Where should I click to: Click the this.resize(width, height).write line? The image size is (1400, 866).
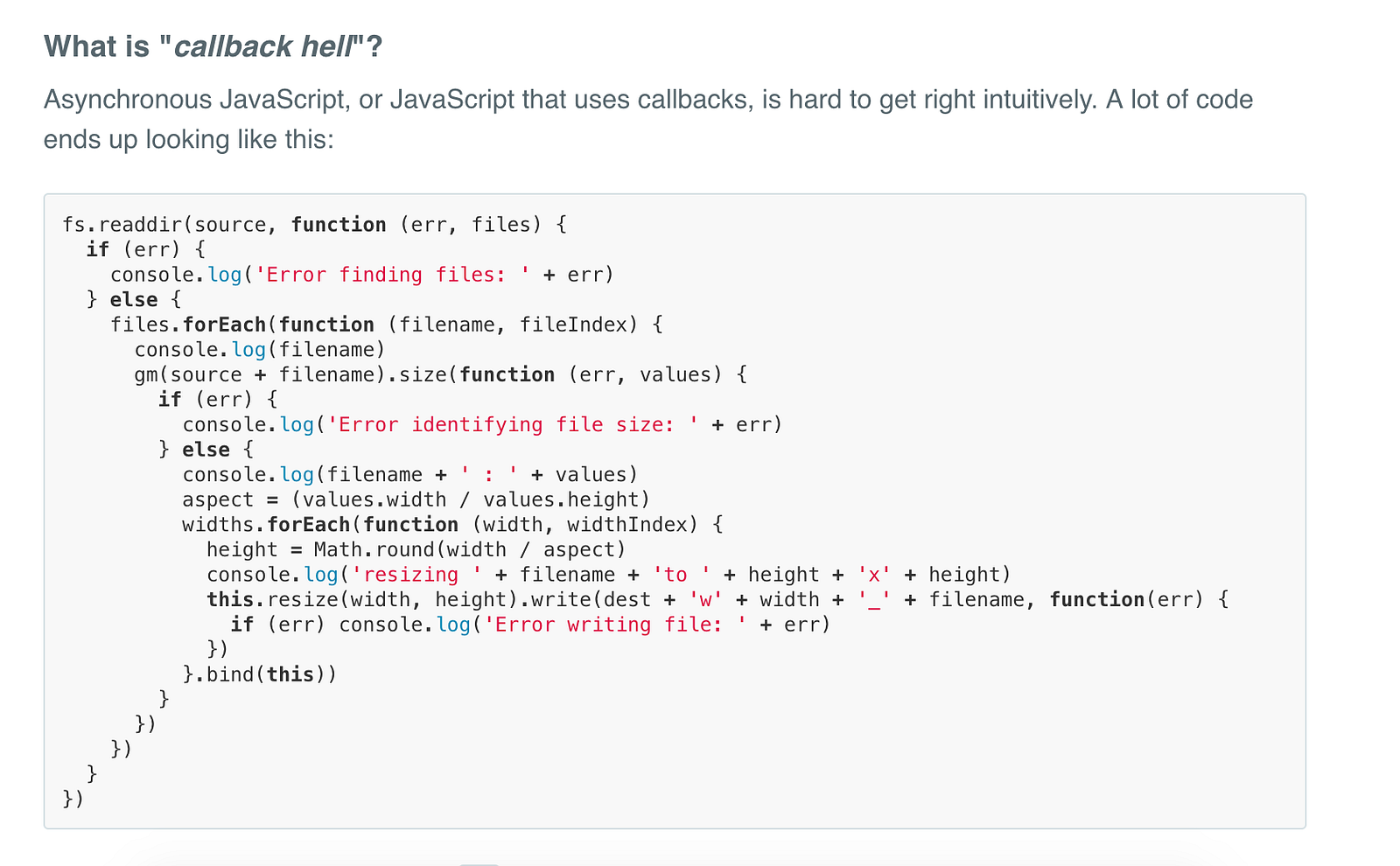tap(717, 599)
